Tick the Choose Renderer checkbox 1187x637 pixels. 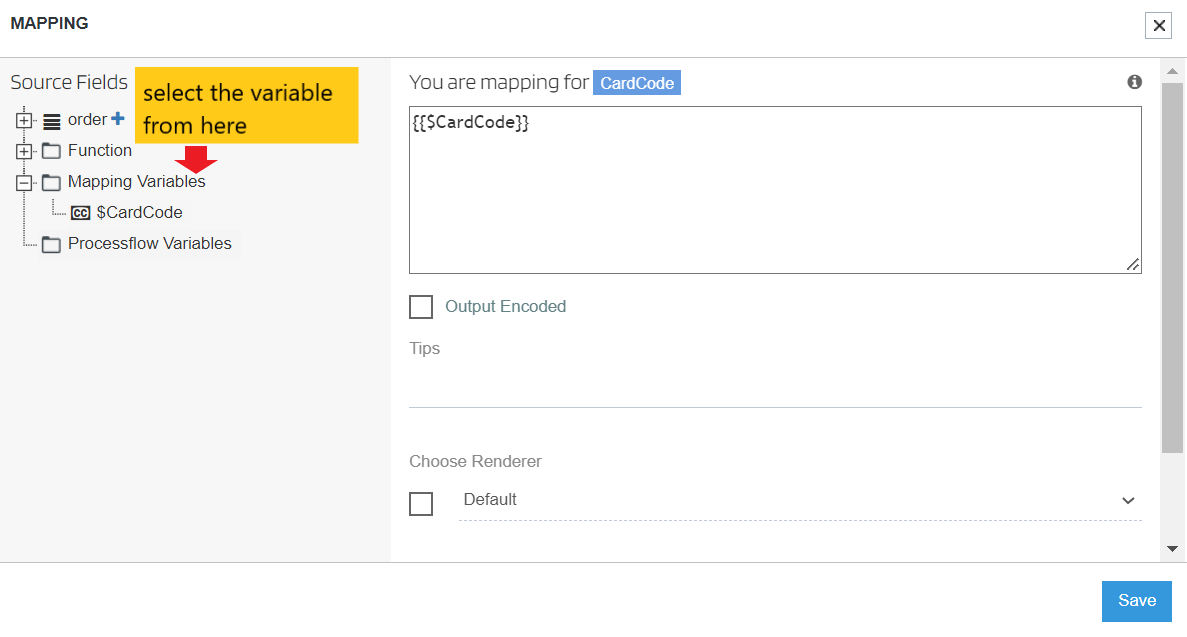pos(421,504)
